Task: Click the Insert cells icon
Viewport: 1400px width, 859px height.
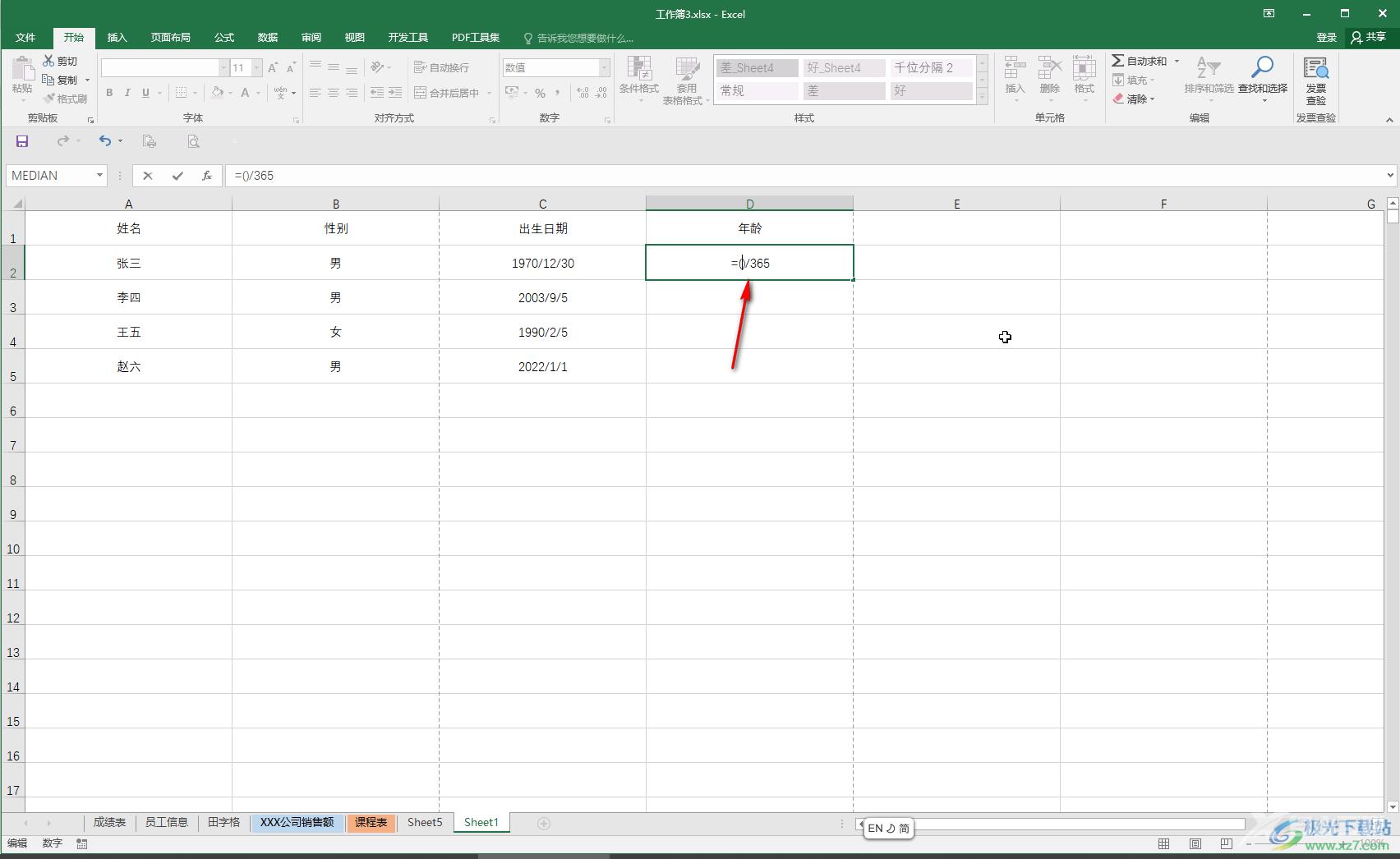Action: point(1015,69)
